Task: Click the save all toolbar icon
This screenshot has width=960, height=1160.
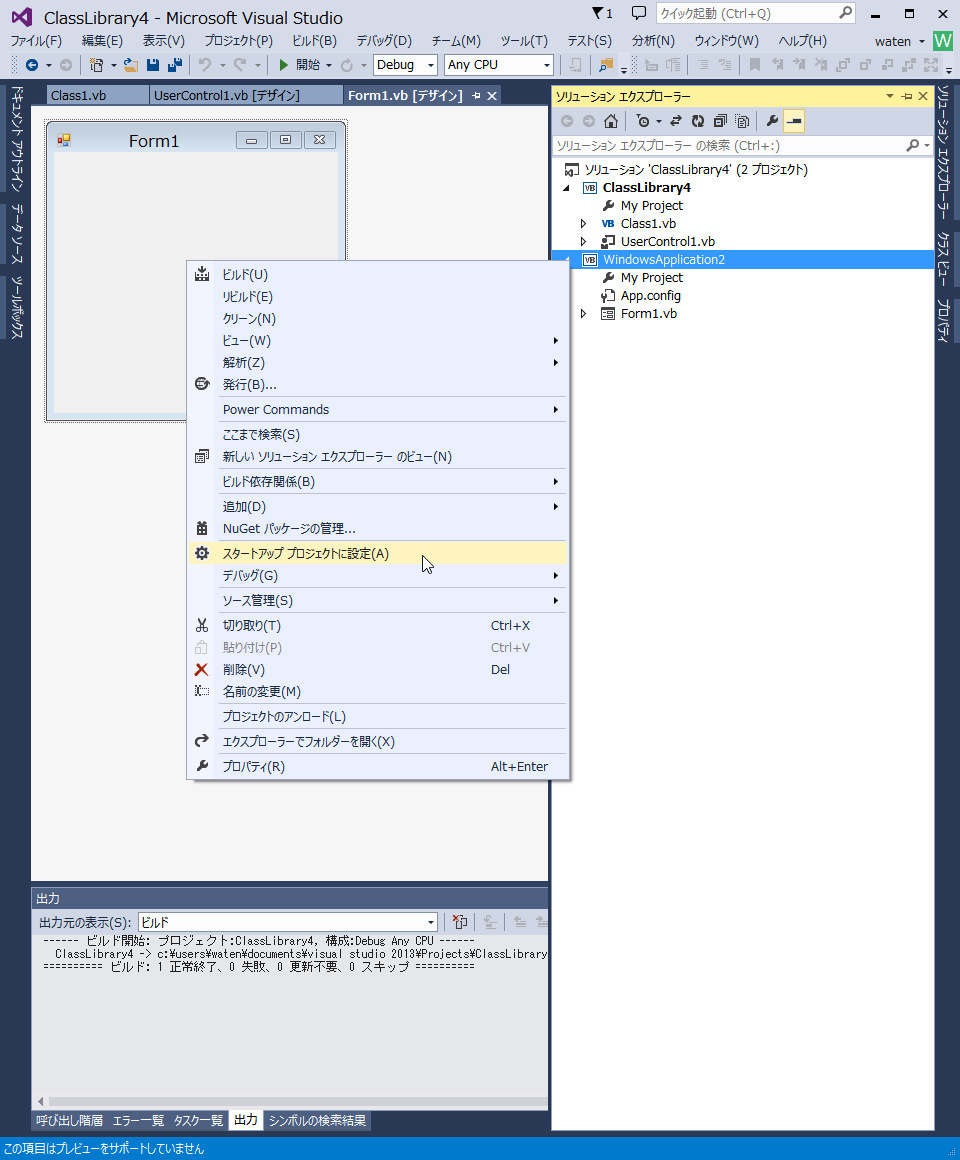Action: pyautogui.click(x=175, y=65)
